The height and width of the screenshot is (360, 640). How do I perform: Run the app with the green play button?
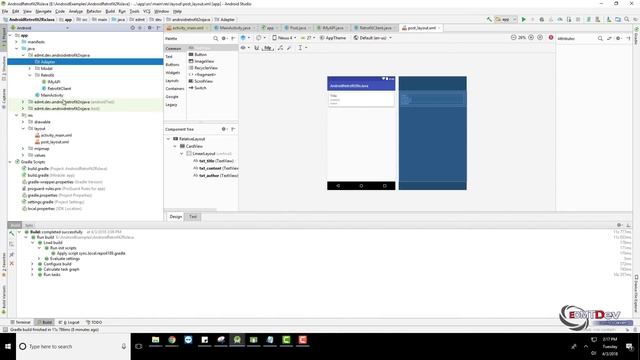click(x=524, y=19)
